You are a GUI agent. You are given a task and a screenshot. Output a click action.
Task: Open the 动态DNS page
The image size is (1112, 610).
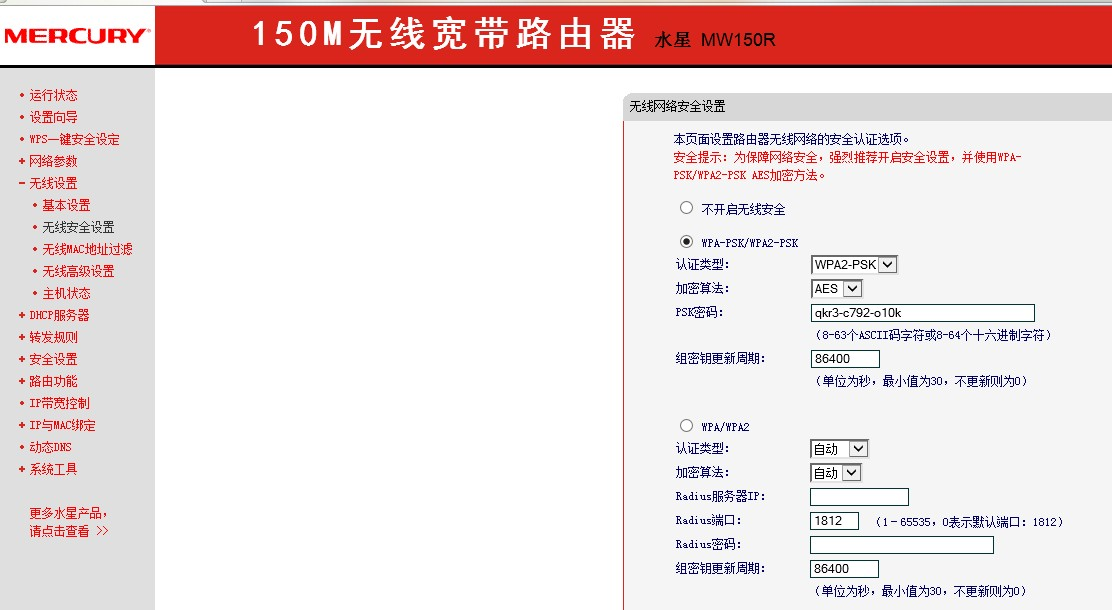click(x=50, y=447)
